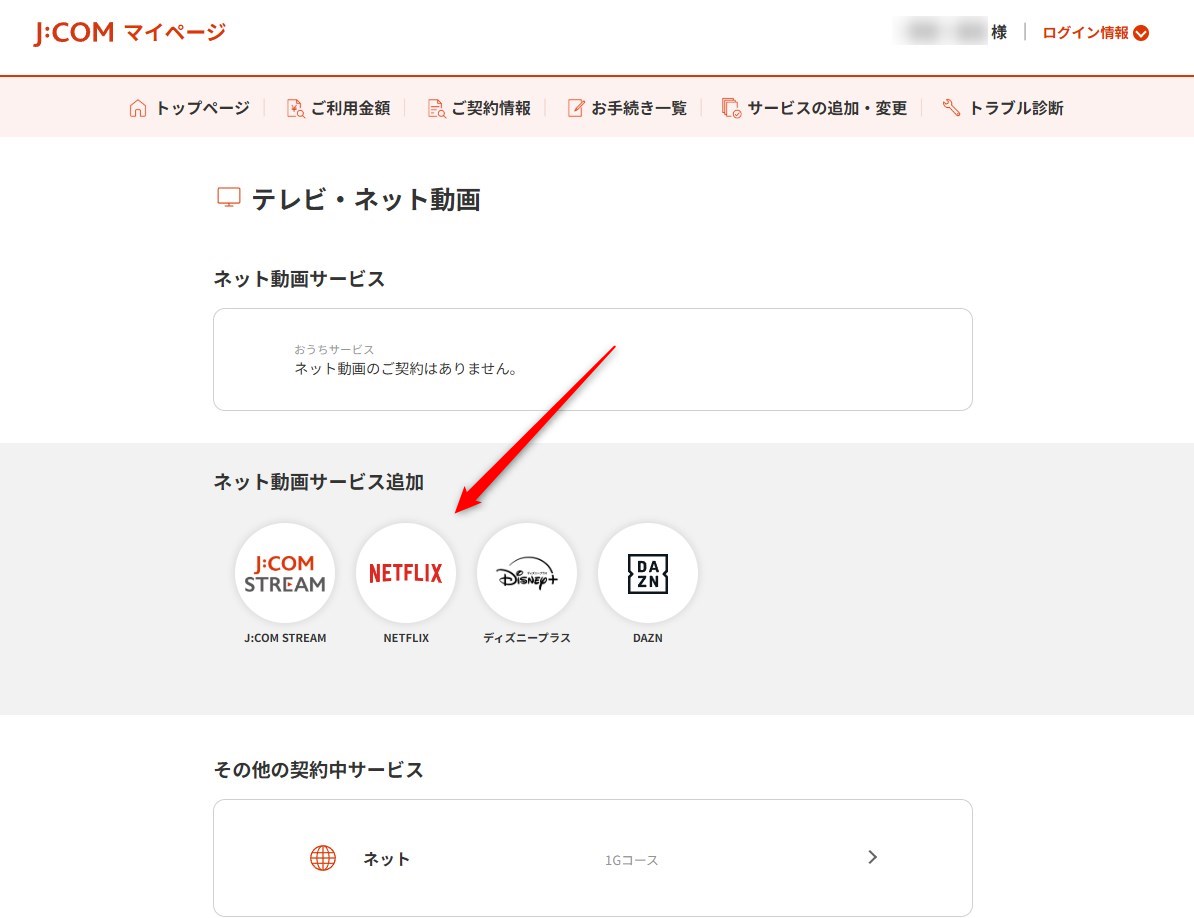The height and width of the screenshot is (918, 1194).
Task: Click the document icon beside ご契約情報
Action: (x=435, y=108)
